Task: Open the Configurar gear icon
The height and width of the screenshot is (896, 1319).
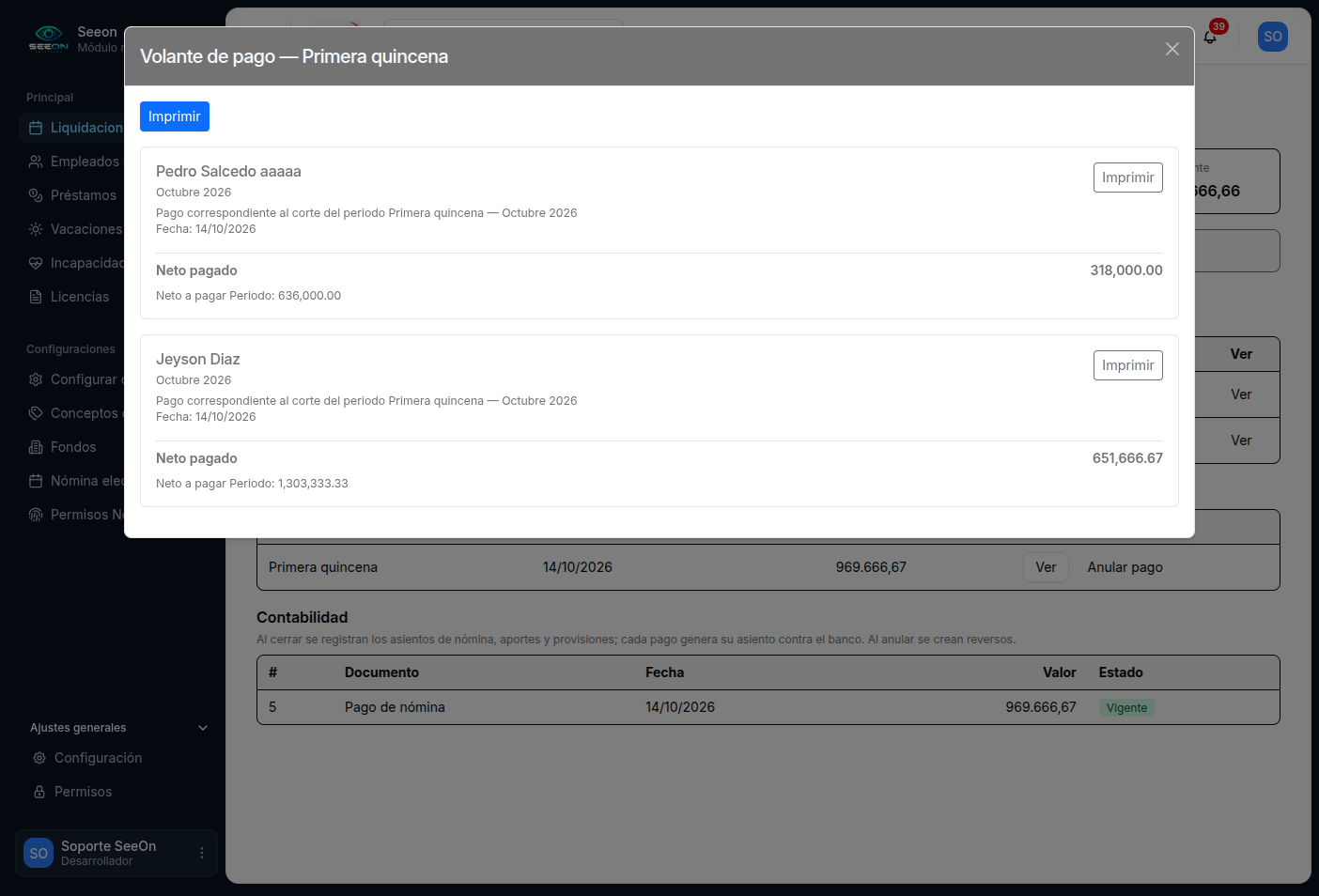Action: tap(36, 379)
